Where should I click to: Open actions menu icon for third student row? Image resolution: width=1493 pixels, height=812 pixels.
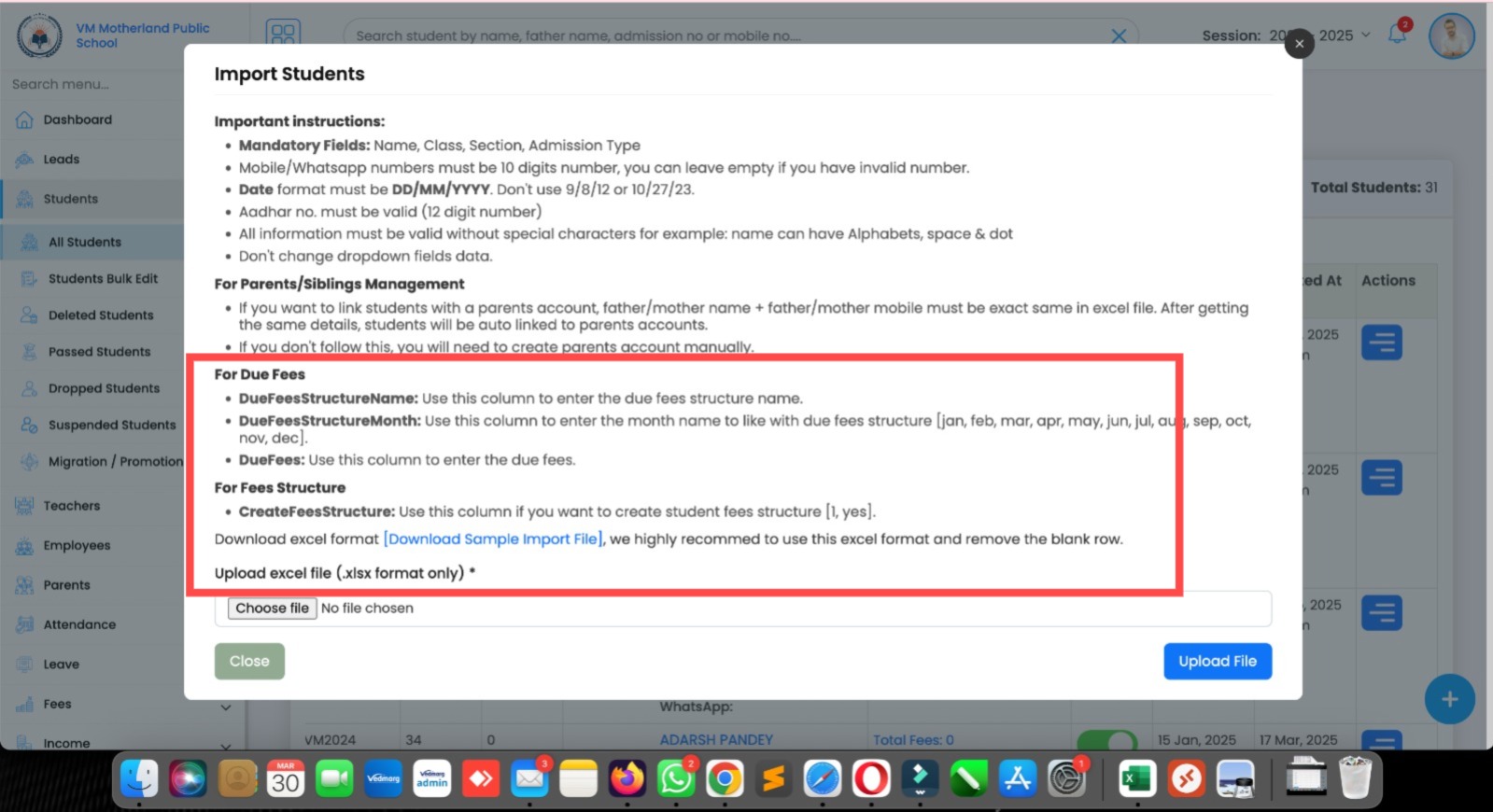(x=1381, y=612)
